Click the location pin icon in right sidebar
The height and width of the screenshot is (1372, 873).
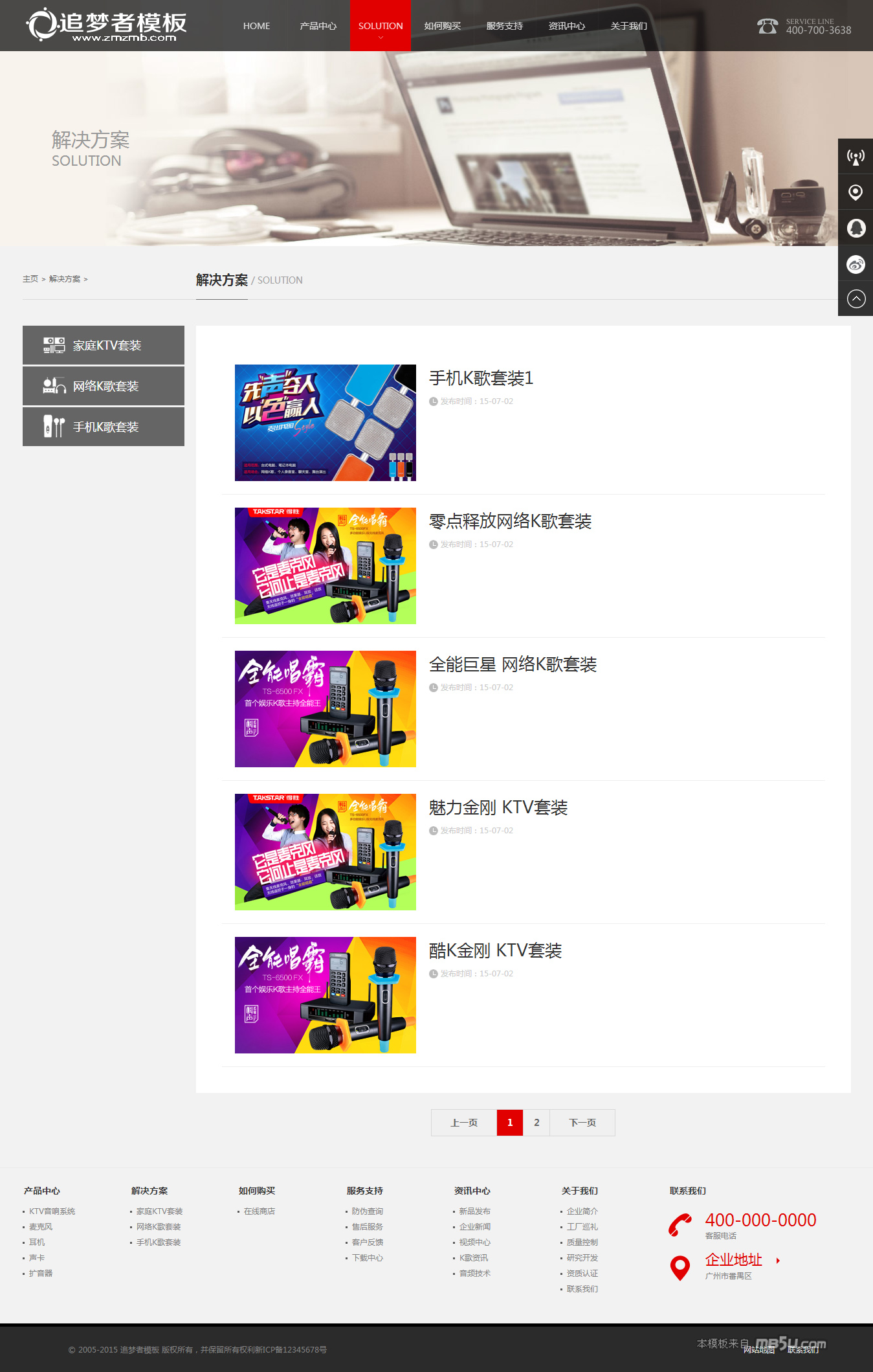click(856, 192)
